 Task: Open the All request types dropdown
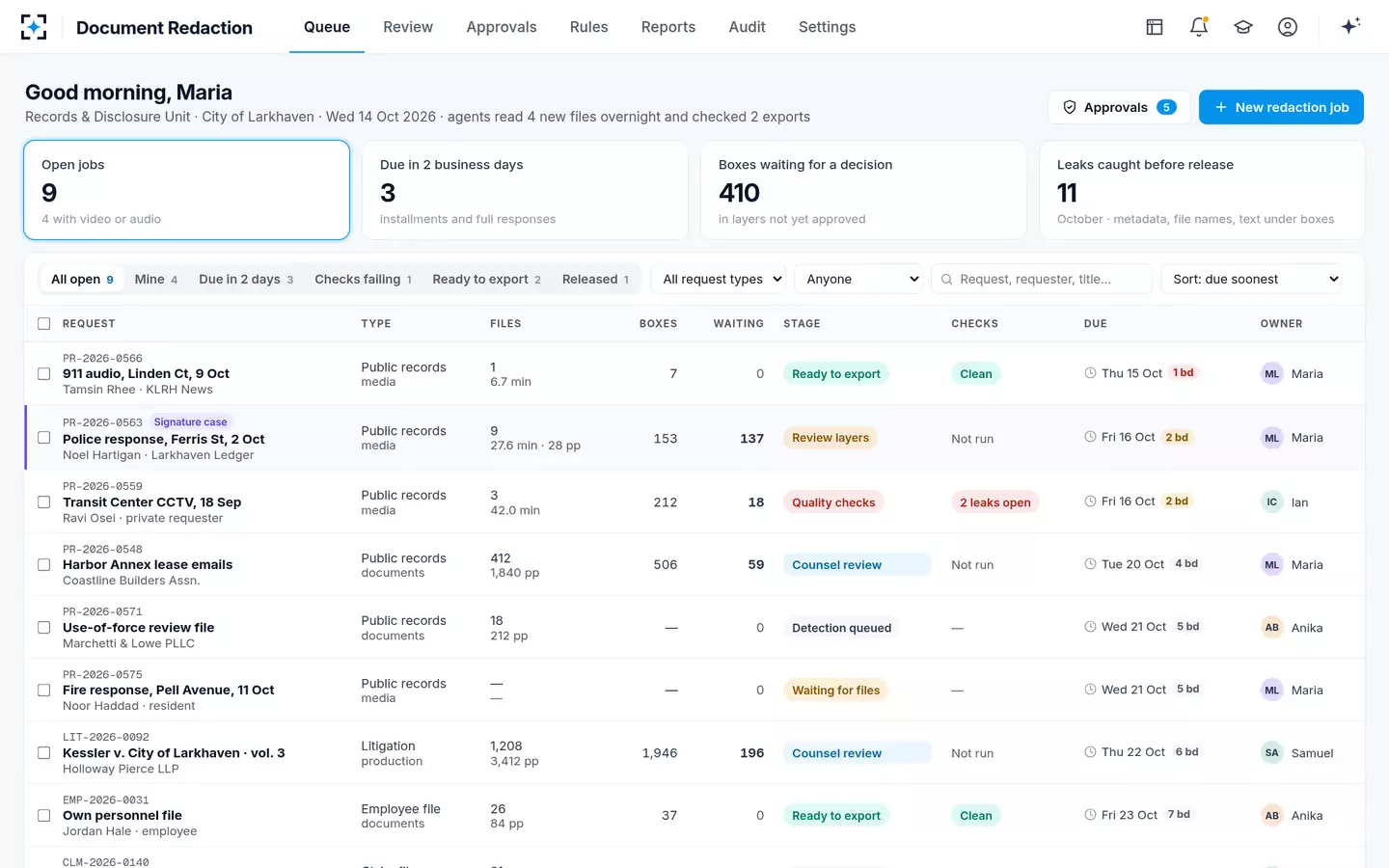tap(719, 279)
